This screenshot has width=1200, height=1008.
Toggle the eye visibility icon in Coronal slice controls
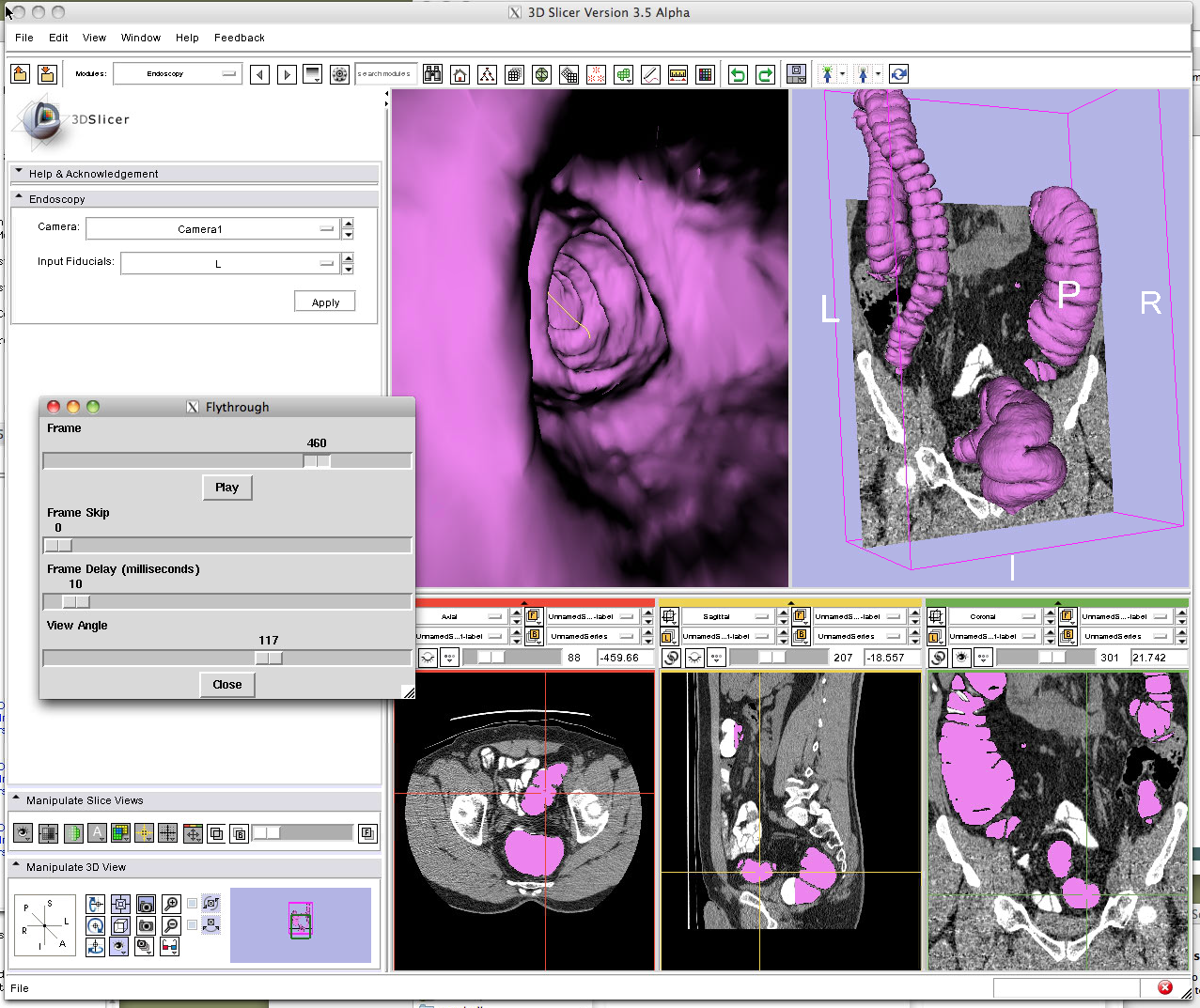(x=961, y=658)
